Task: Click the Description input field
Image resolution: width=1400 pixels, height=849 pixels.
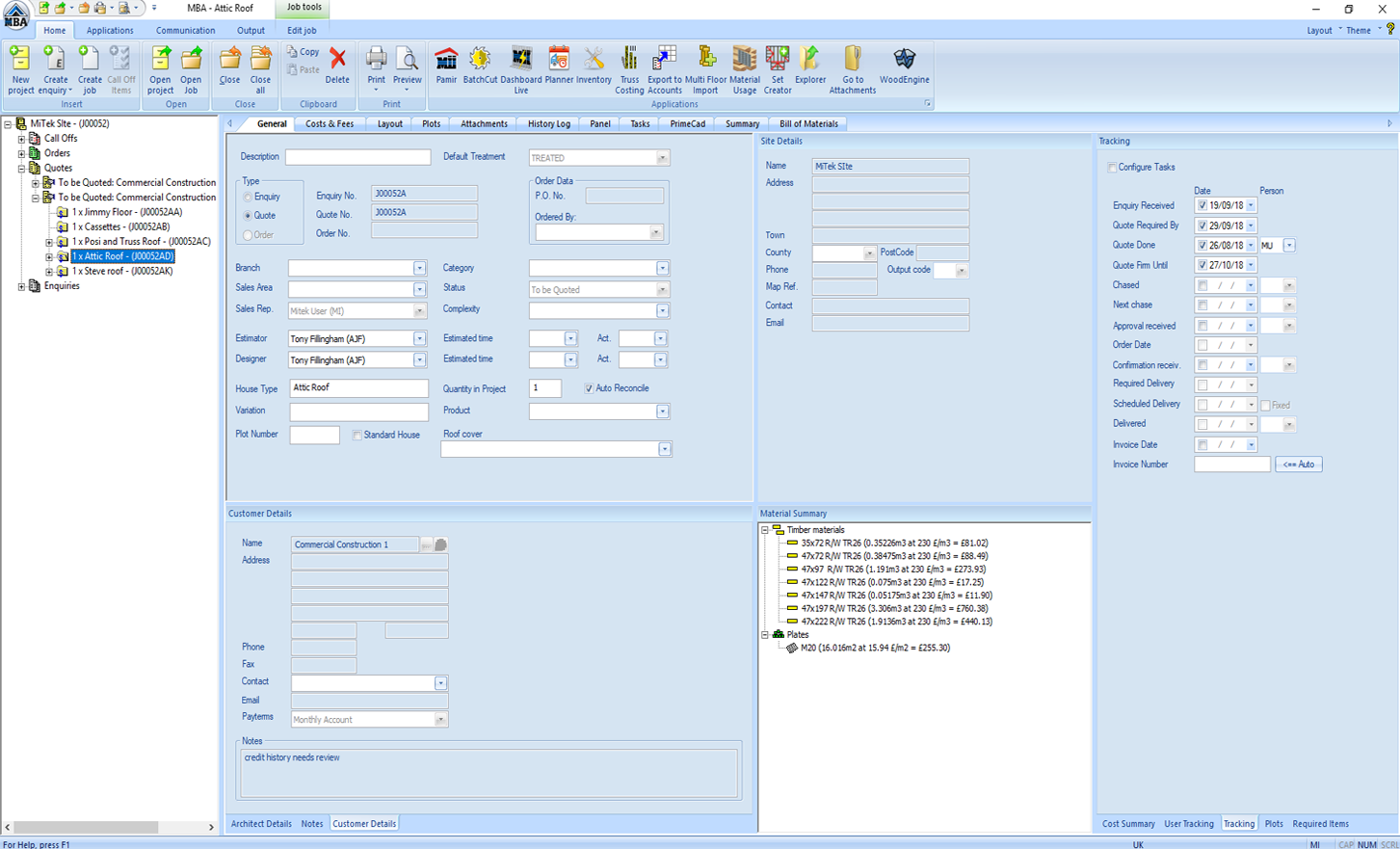Action: pos(357,157)
